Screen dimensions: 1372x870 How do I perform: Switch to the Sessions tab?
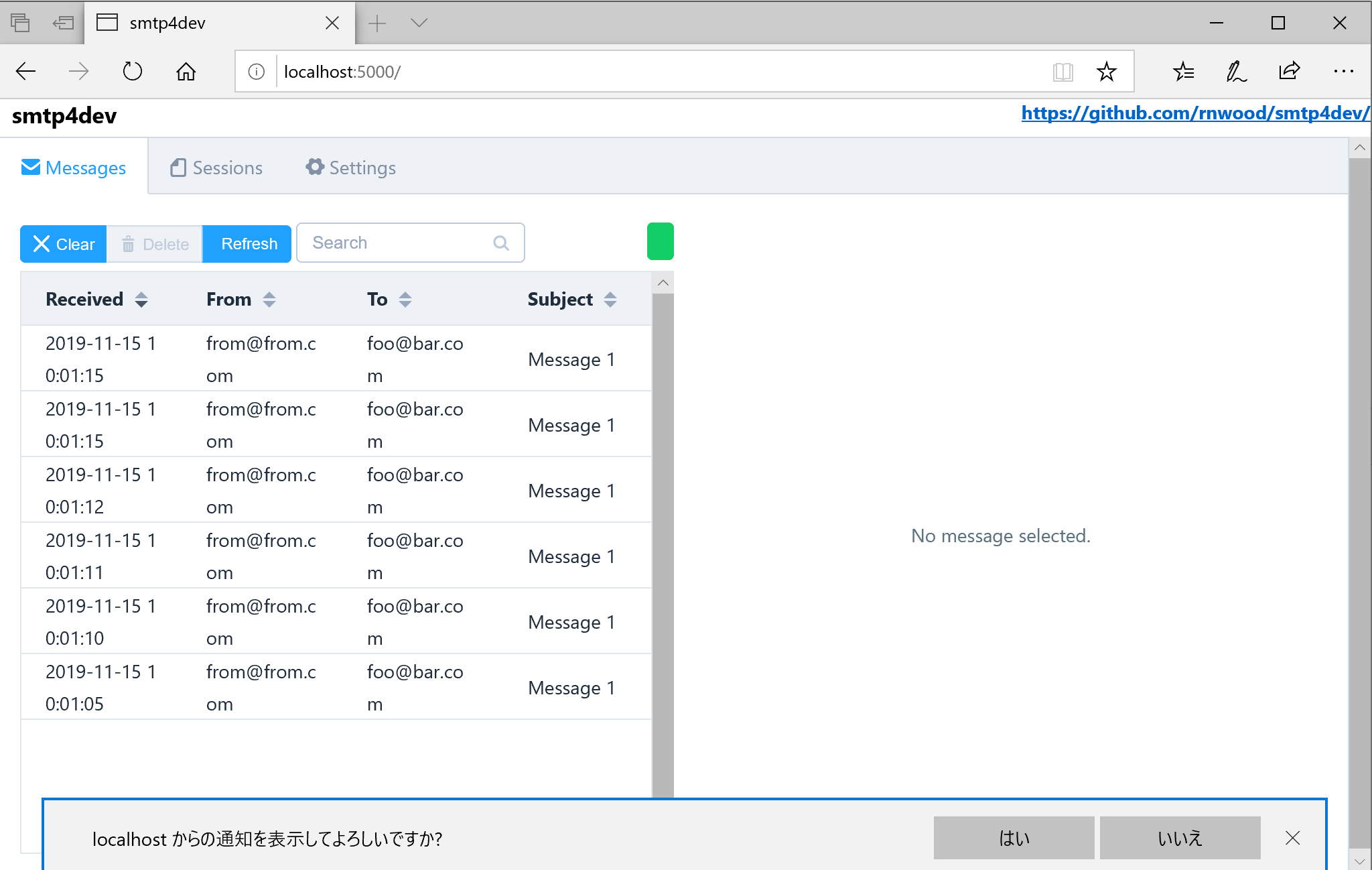click(216, 168)
